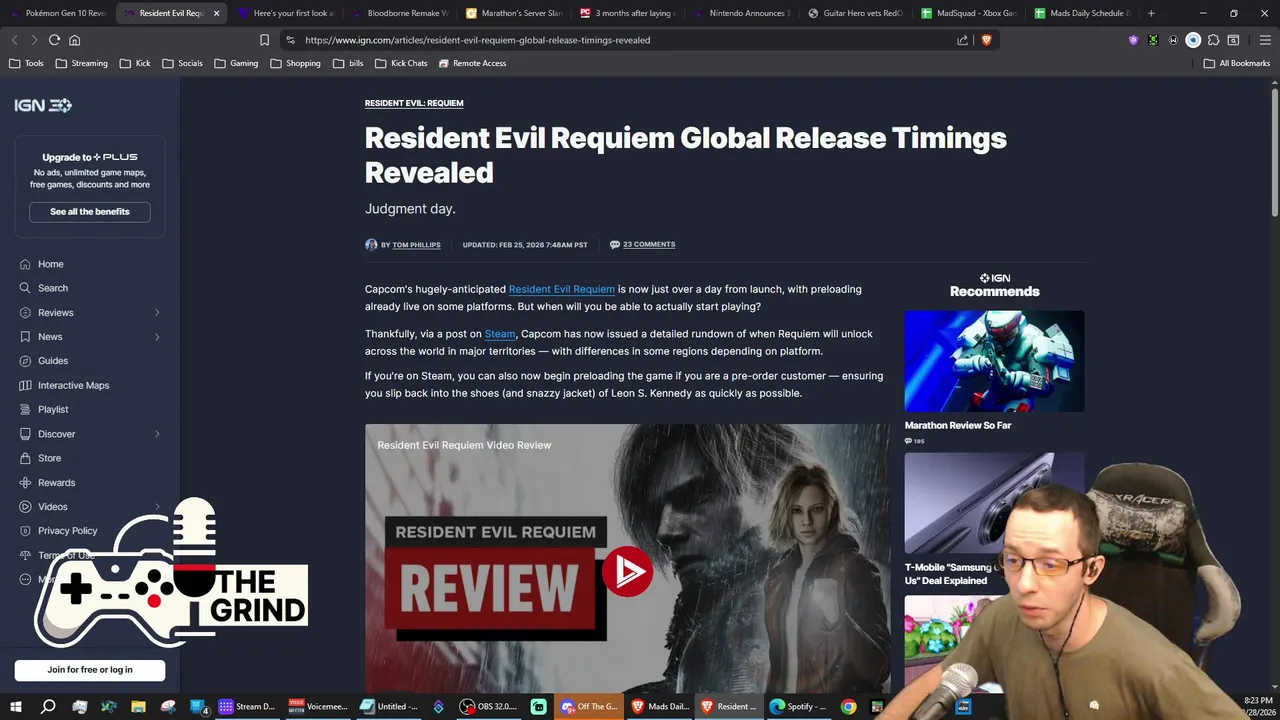The image size is (1280, 720).
Task: Follow the Resident Evil Requiem article link
Action: [561, 289]
